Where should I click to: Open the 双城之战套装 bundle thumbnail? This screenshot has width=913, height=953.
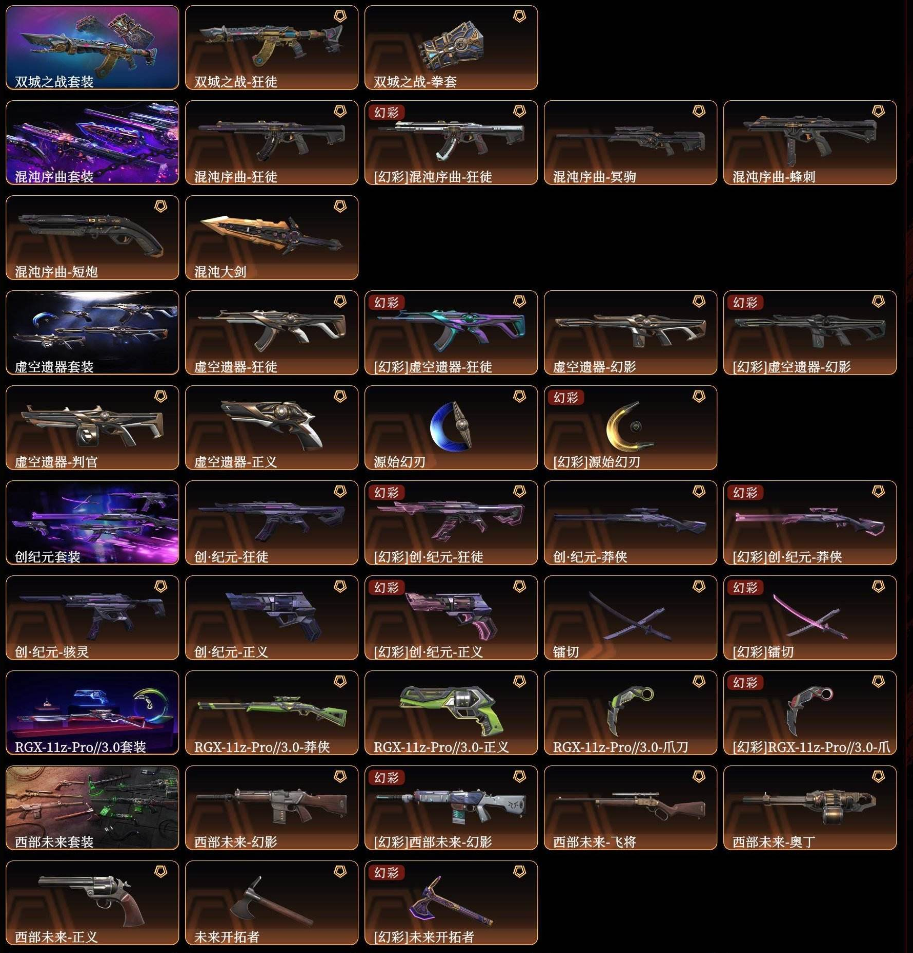pyautogui.click(x=92, y=47)
